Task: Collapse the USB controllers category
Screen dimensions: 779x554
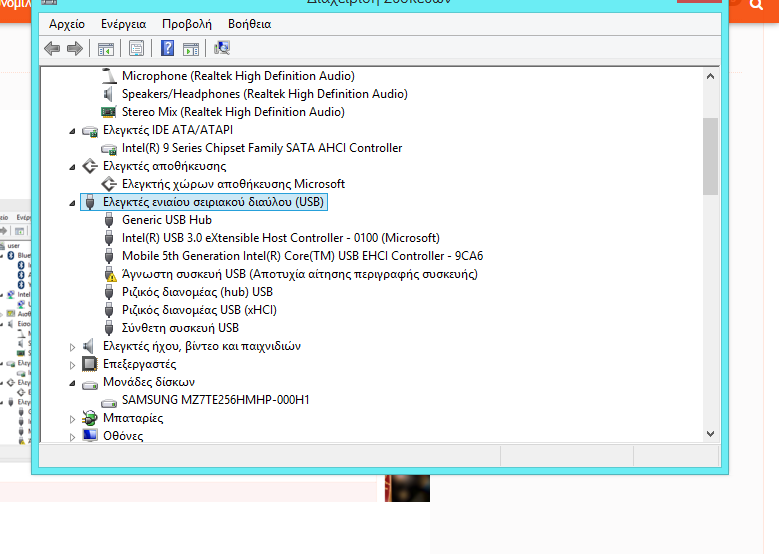Action: tap(72, 203)
